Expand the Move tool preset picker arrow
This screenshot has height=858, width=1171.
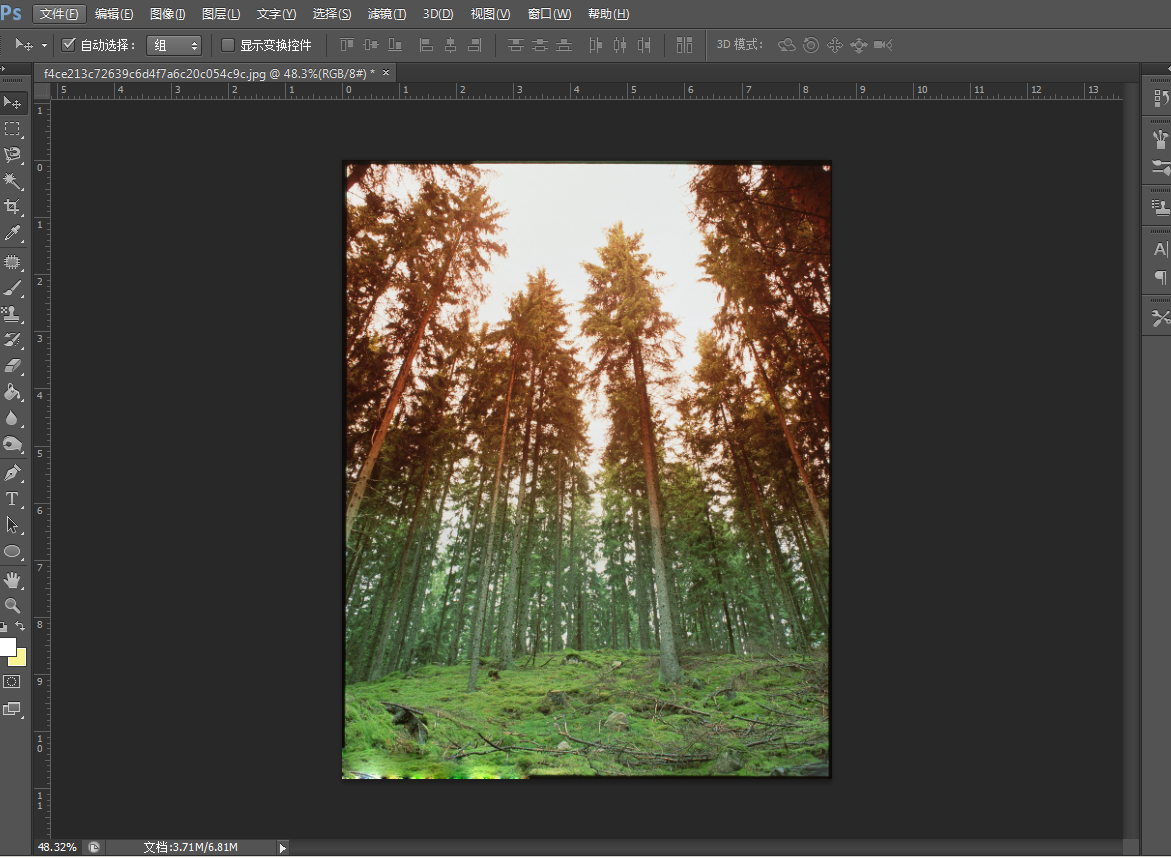[x=44, y=45]
